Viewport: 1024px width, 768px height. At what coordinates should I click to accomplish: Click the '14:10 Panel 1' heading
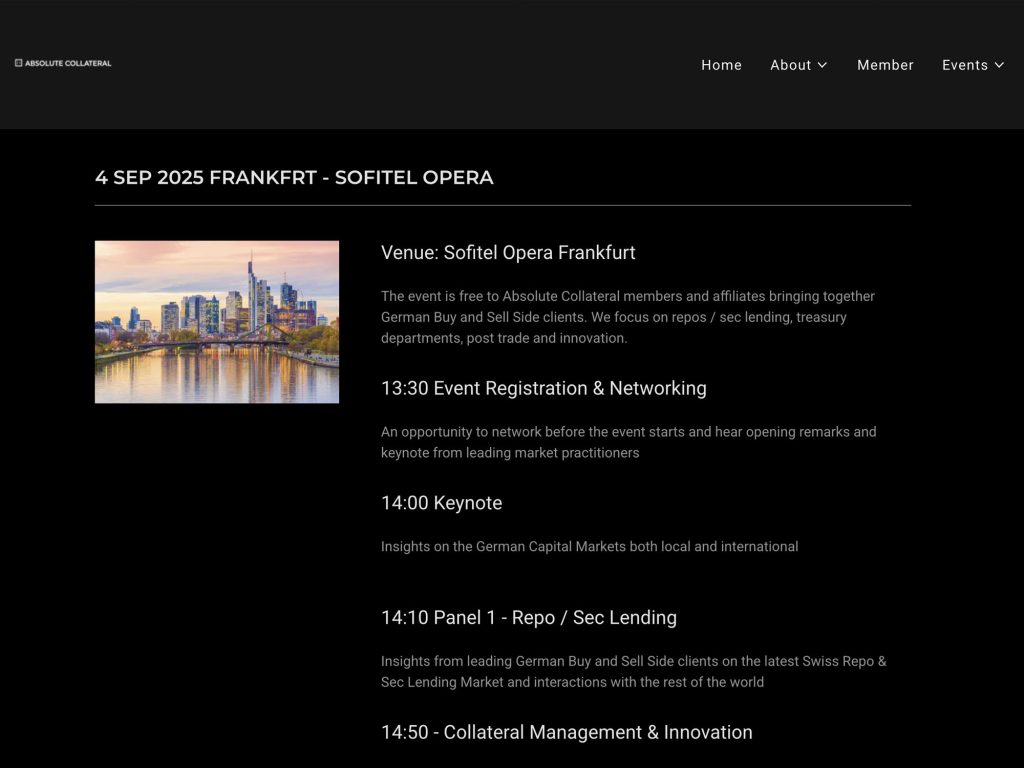(x=528, y=618)
